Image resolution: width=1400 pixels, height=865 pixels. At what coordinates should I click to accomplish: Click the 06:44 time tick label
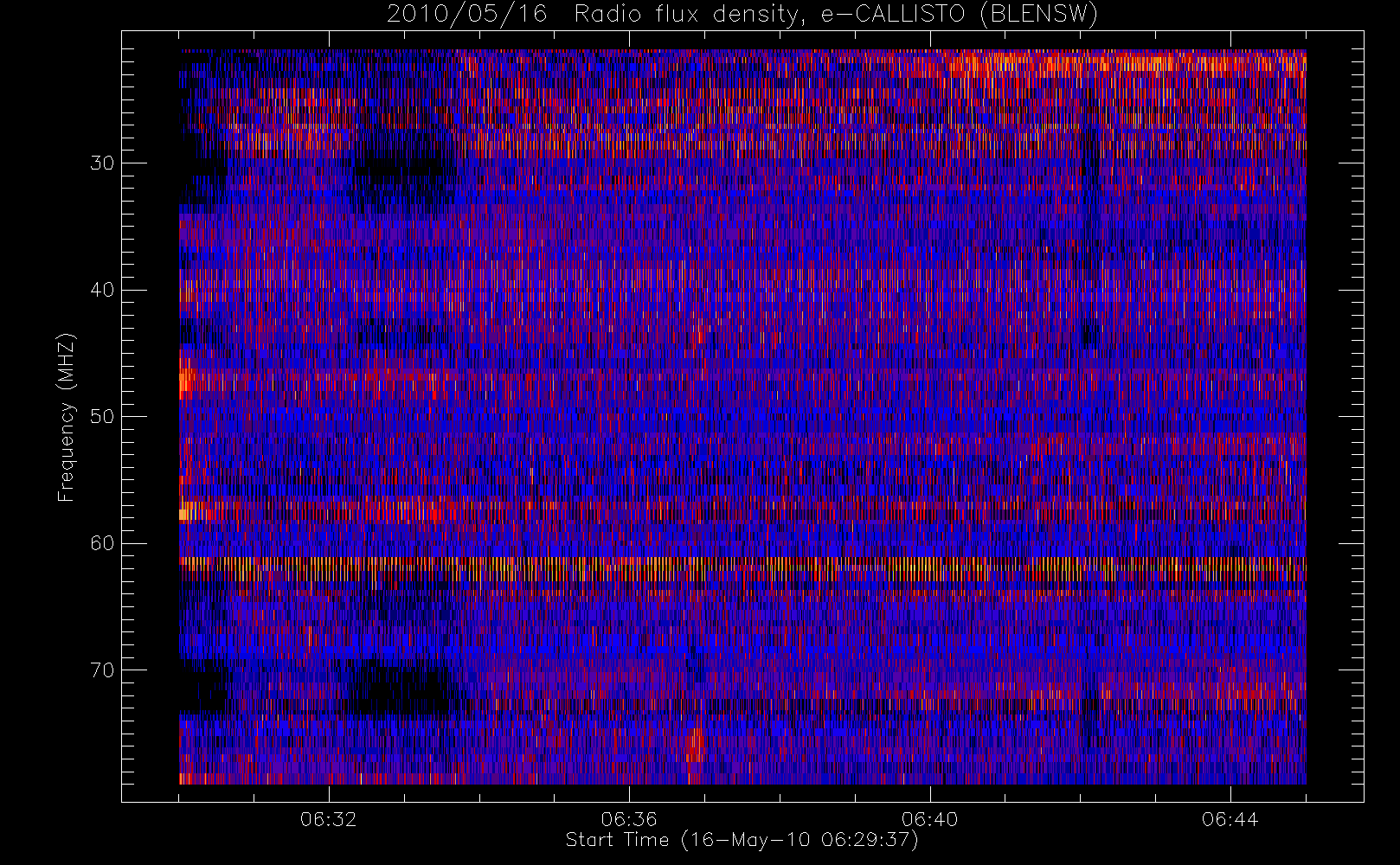(x=1230, y=819)
